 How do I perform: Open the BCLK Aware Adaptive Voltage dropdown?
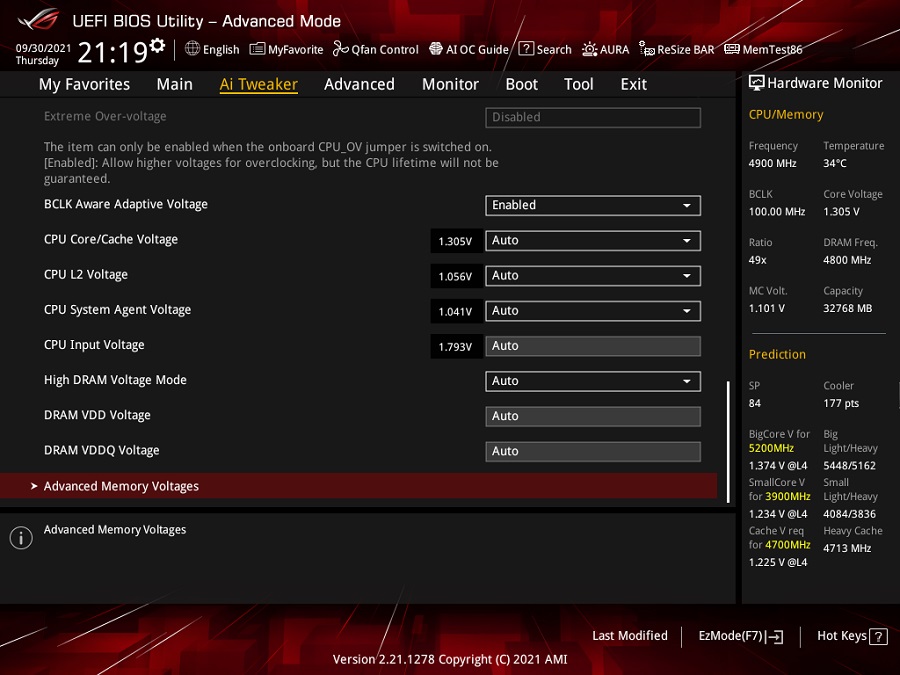click(x=593, y=205)
